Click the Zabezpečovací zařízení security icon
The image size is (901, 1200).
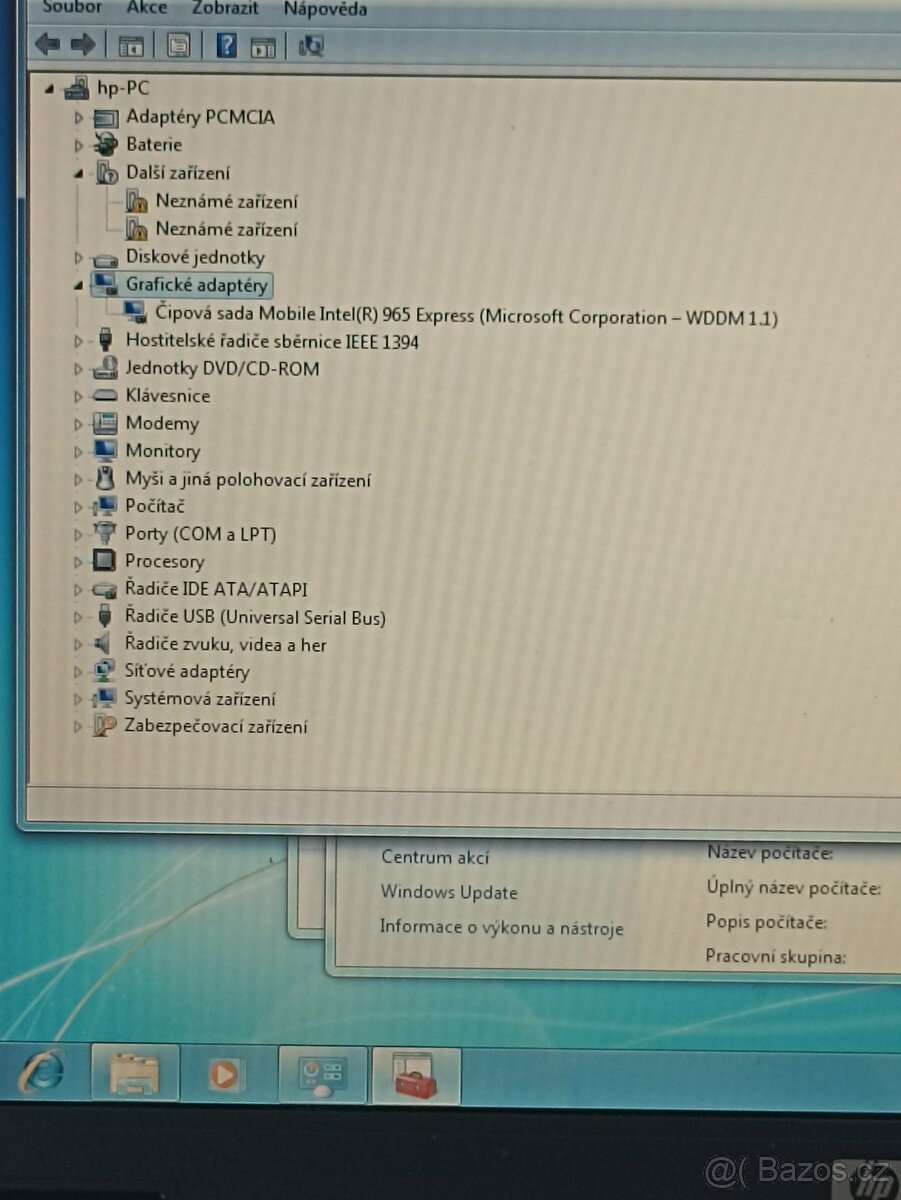point(104,726)
